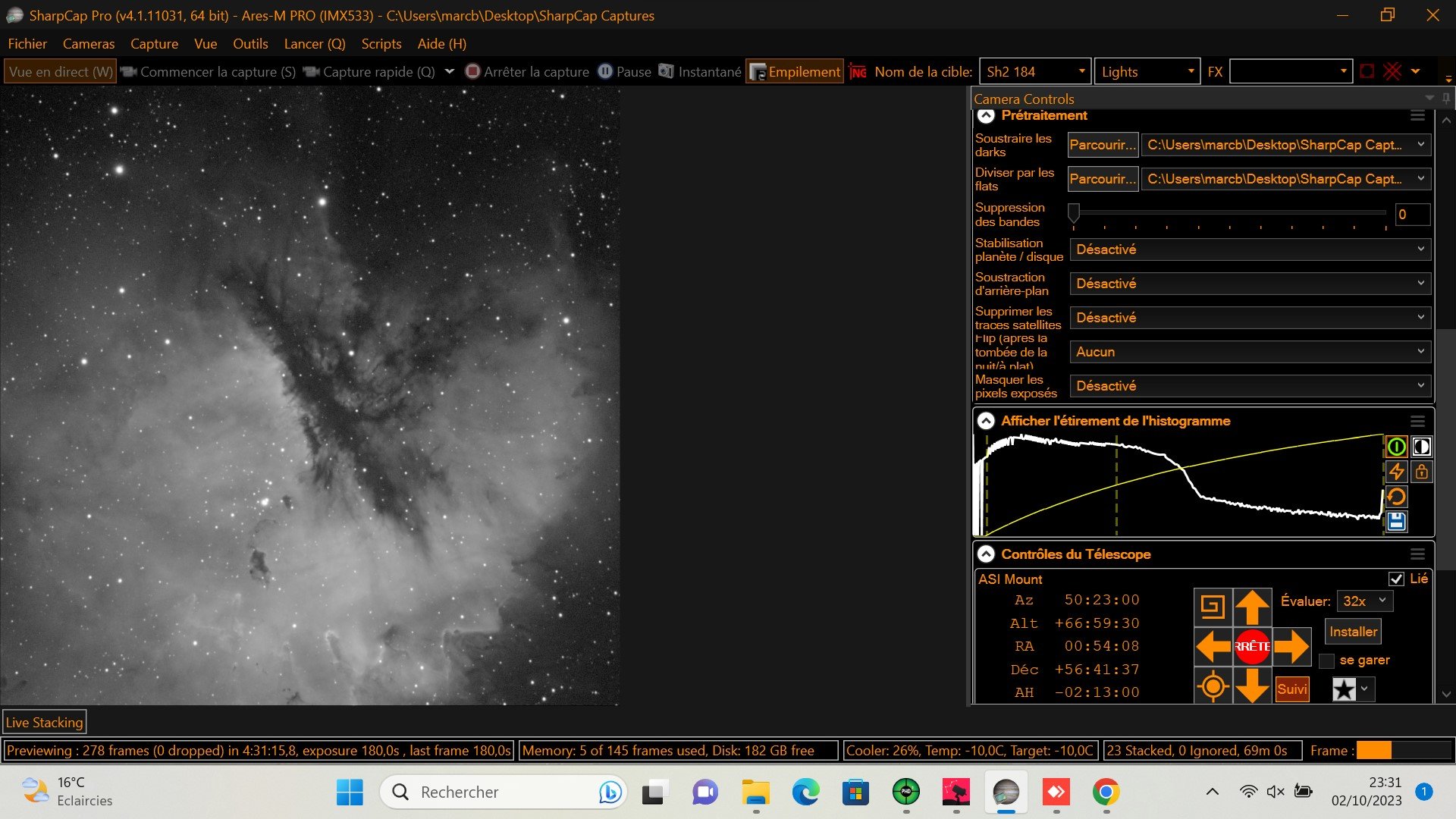This screenshot has height=819, width=1456.
Task: Toggle the Lié checkbox
Action: pos(1396,579)
